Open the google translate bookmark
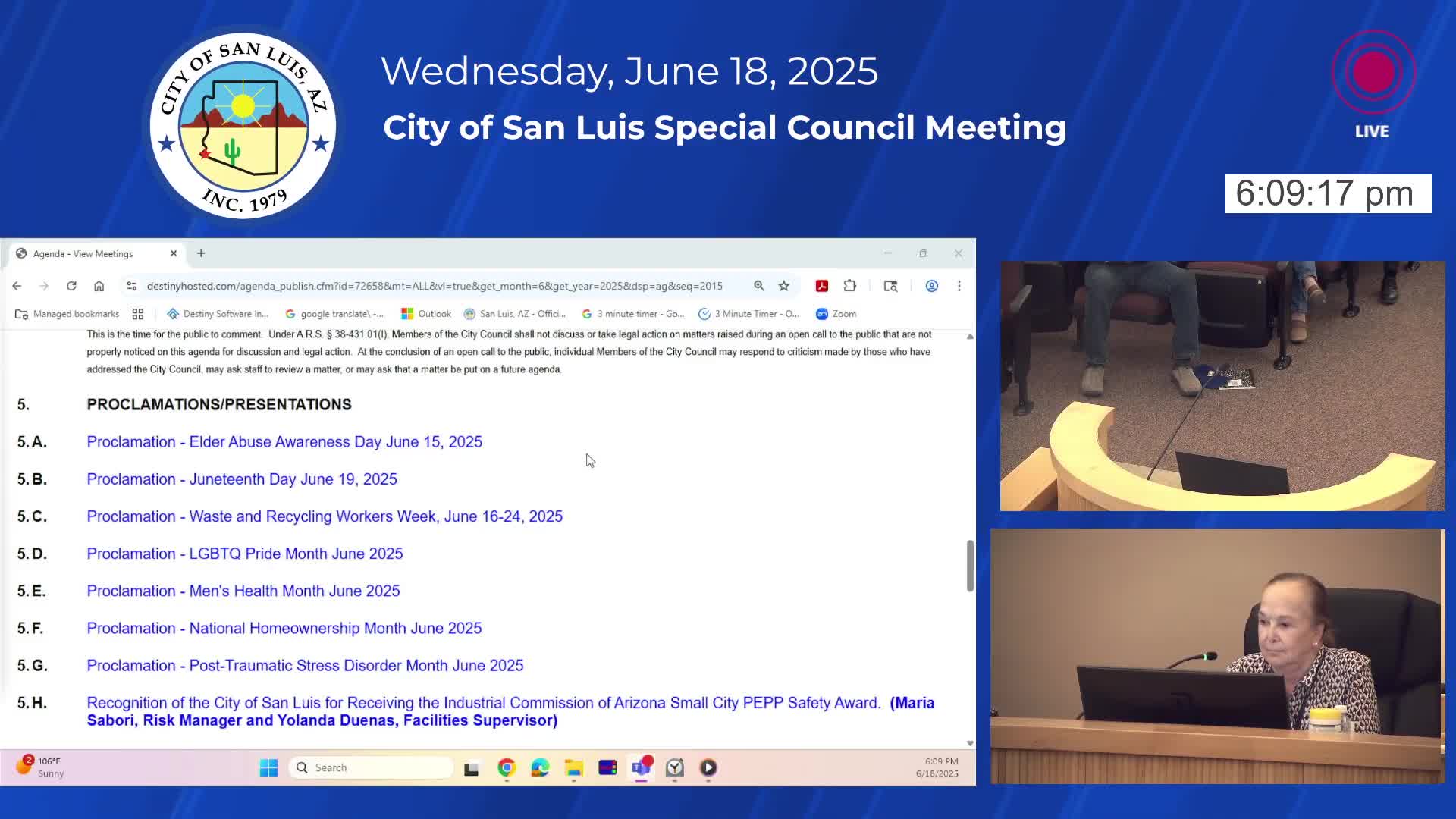 coord(334,314)
